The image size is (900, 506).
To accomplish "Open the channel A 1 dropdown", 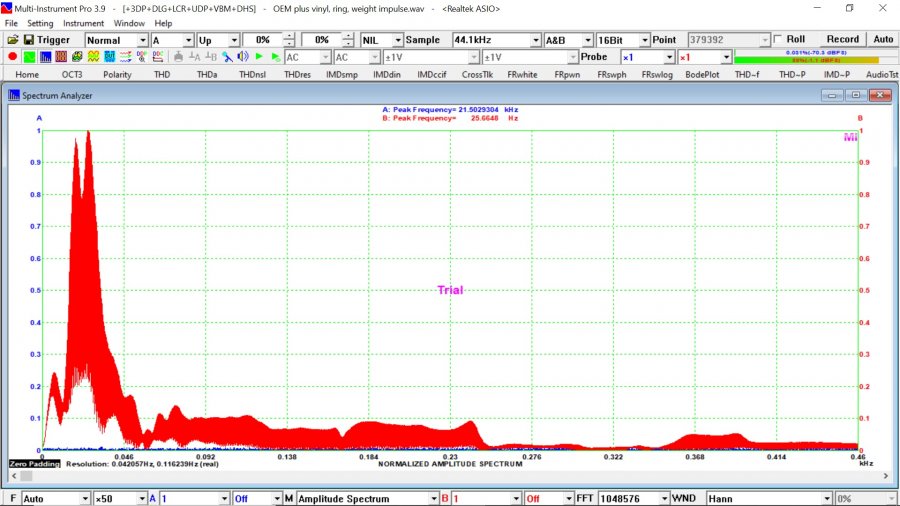I will 194,499.
